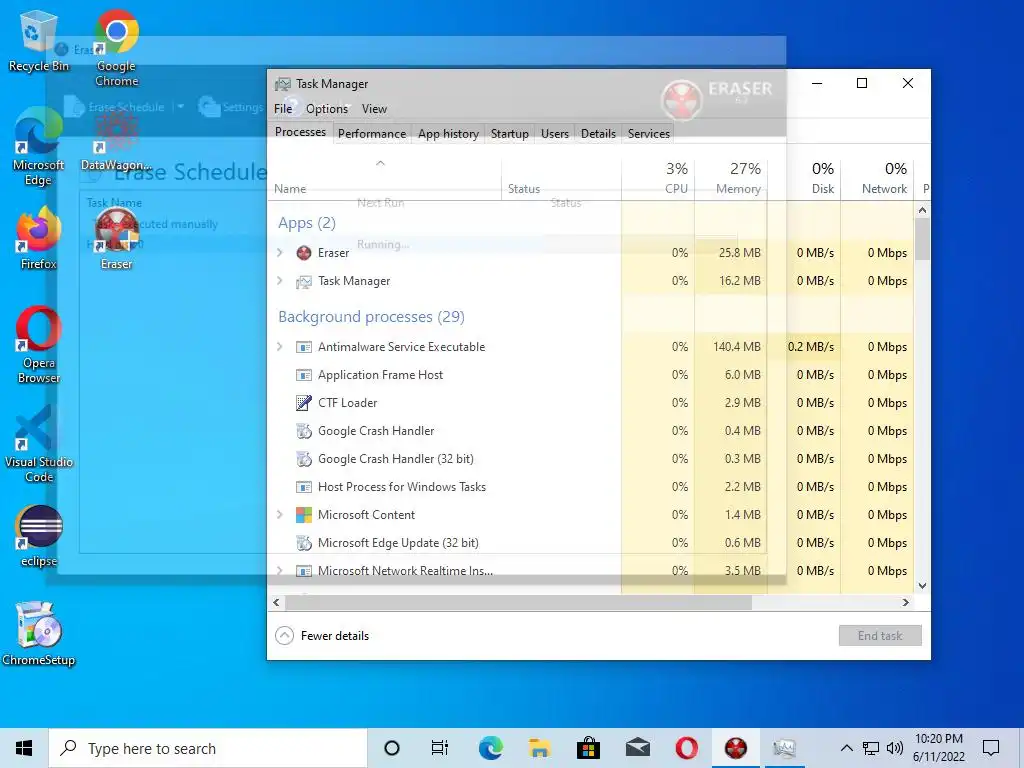The image size is (1024, 768).
Task: Open Task View on taskbar
Action: [x=440, y=748]
